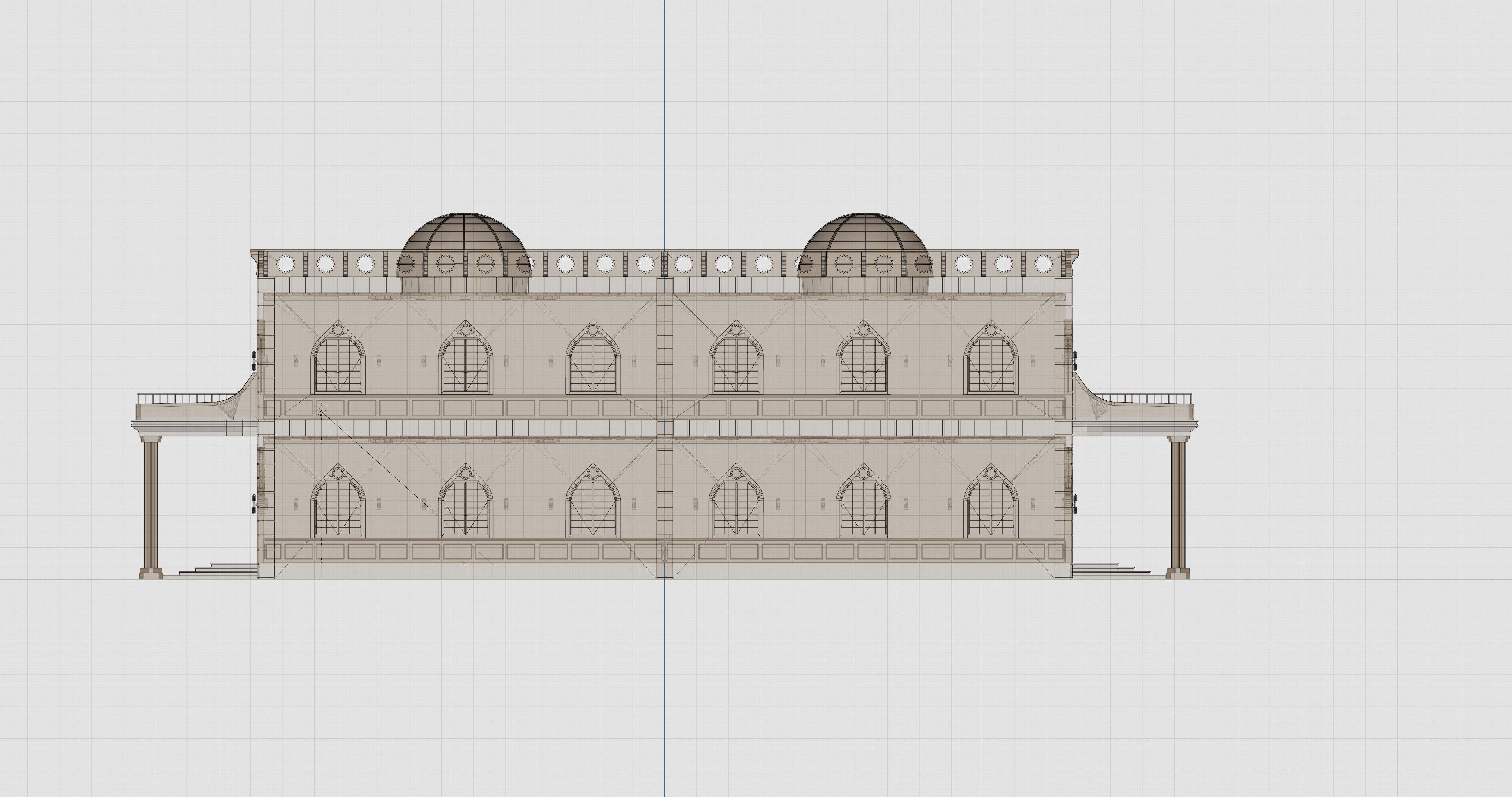The height and width of the screenshot is (797, 1512).
Task: Click the sun lamp object icon
Action: coord(321,411)
